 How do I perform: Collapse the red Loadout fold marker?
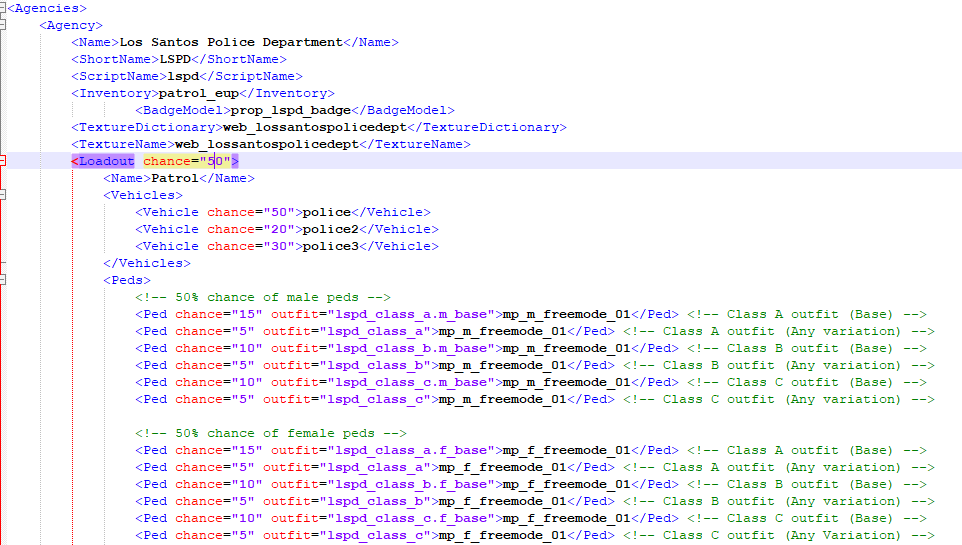click(2, 161)
